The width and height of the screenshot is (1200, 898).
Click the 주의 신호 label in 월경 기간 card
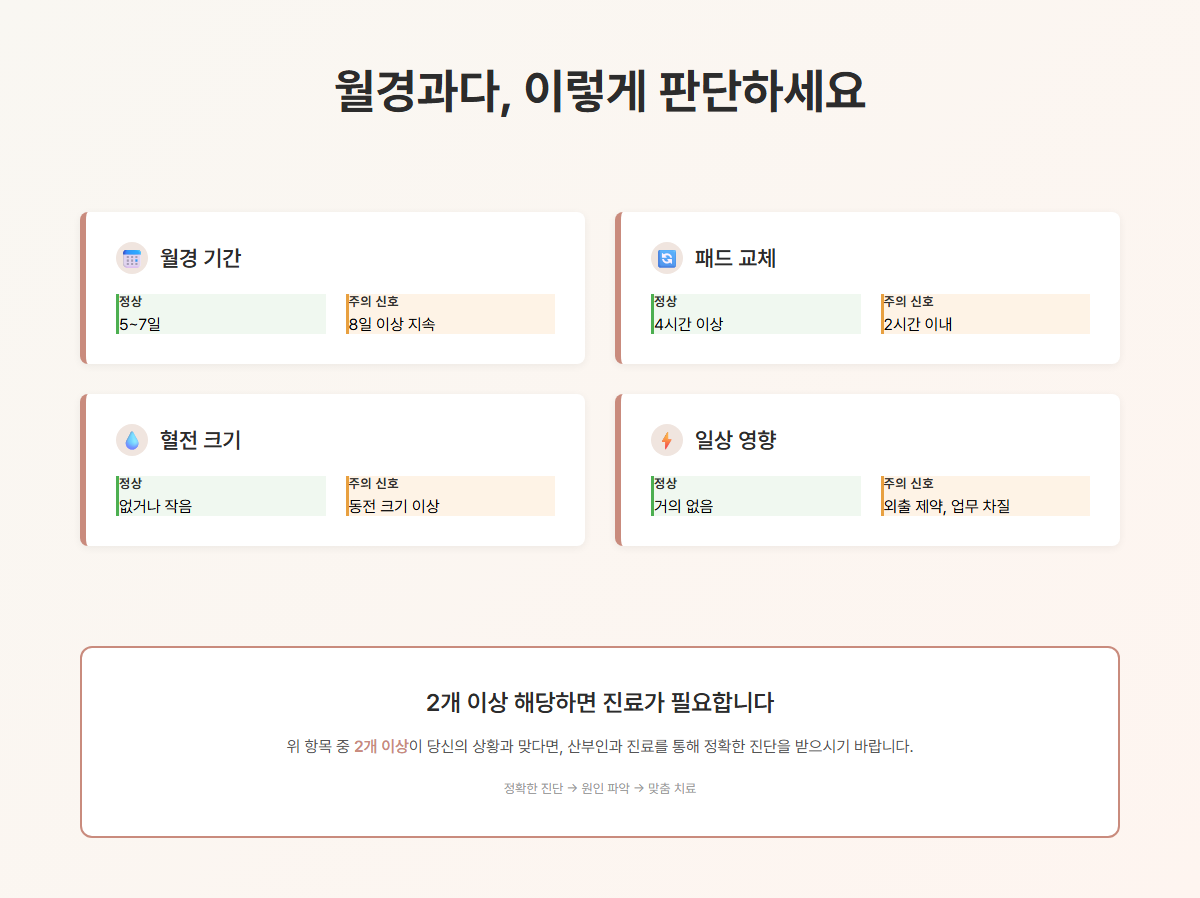tap(374, 301)
